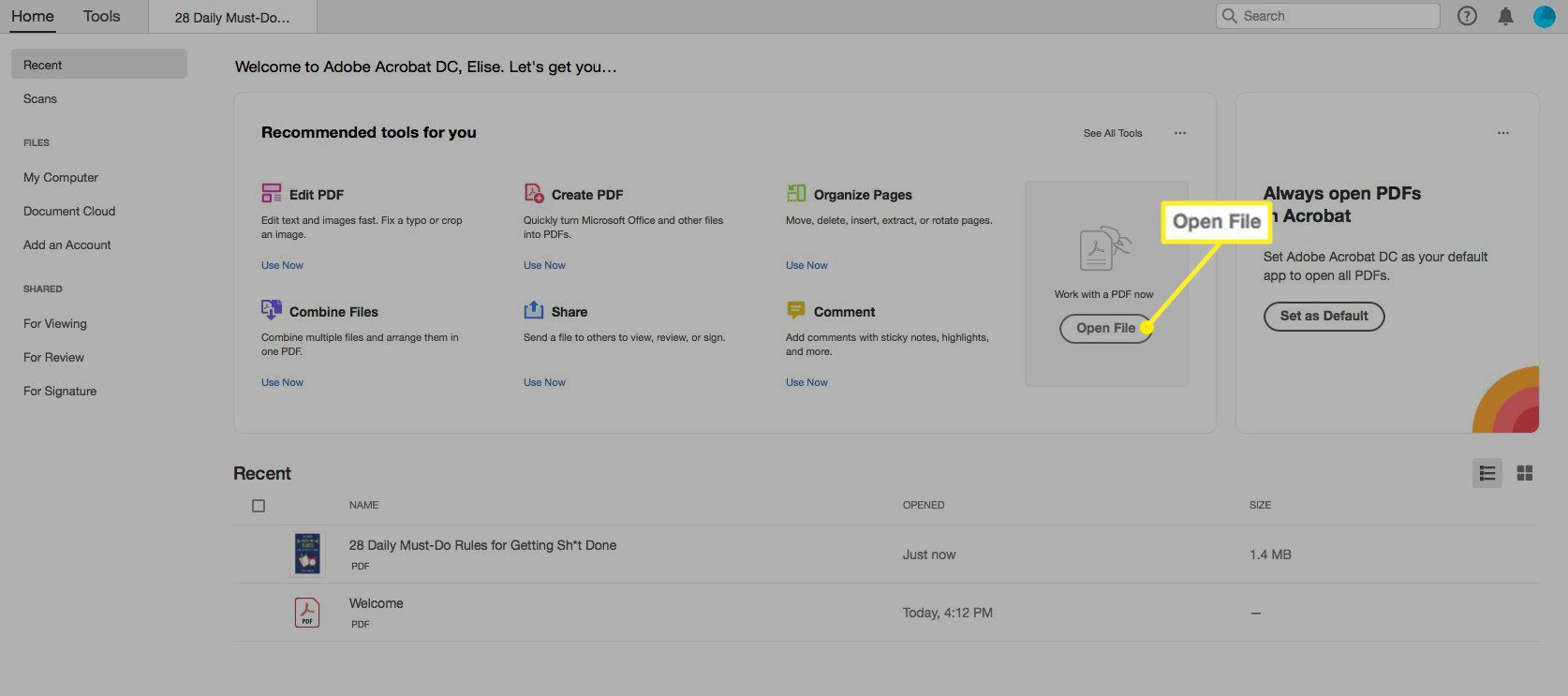Screen dimensions: 1568x696
Task: Click See All Tools link
Action: 1113,133
